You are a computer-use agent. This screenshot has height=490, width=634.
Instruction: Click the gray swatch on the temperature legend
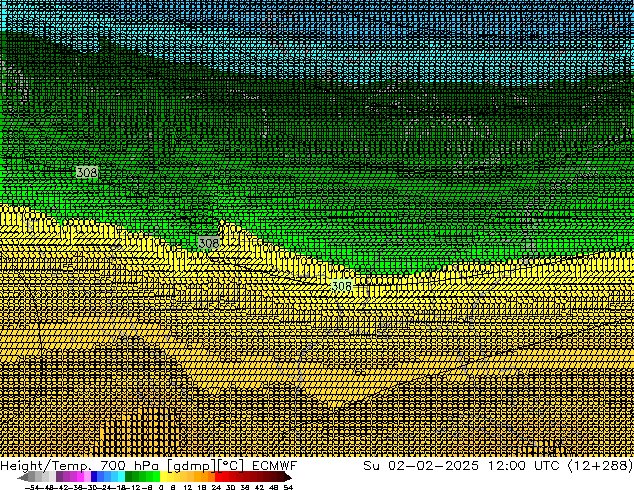pyautogui.click(x=31, y=477)
